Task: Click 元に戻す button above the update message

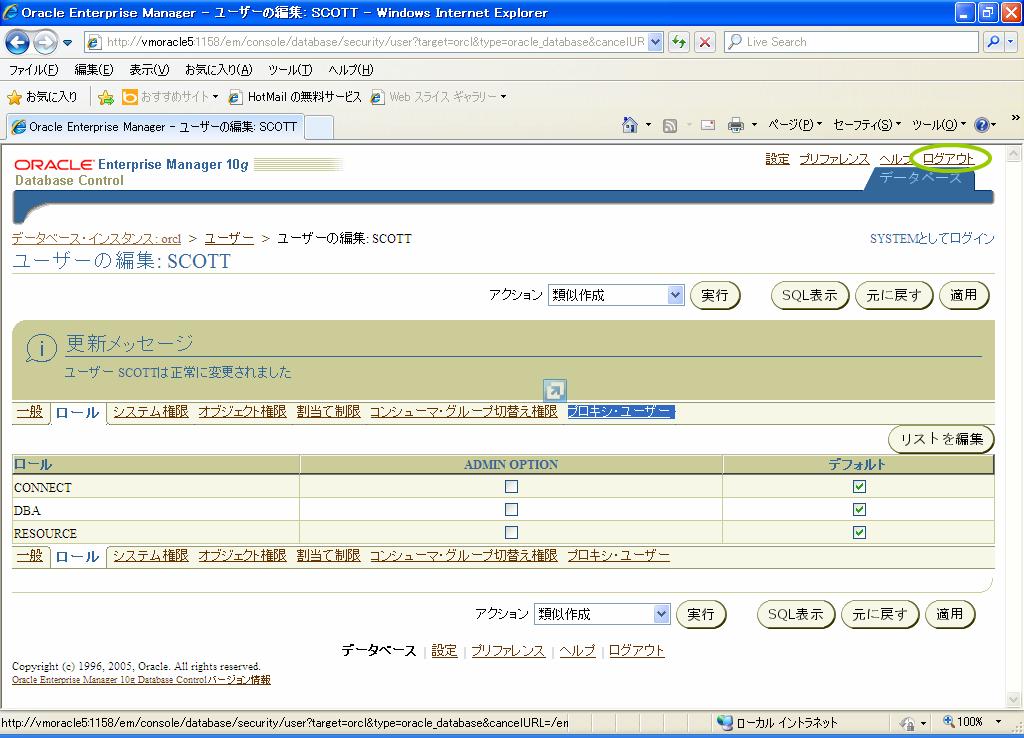Action: pyautogui.click(x=894, y=295)
